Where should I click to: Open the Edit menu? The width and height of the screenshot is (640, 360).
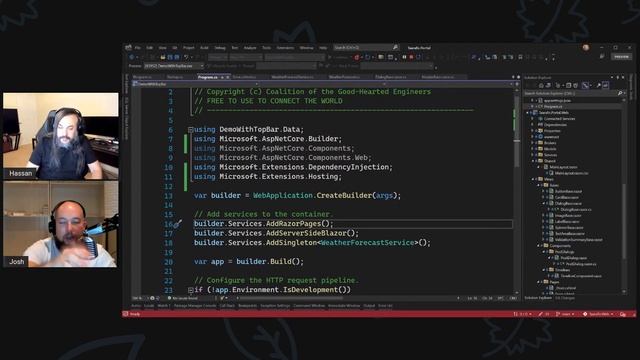149,48
